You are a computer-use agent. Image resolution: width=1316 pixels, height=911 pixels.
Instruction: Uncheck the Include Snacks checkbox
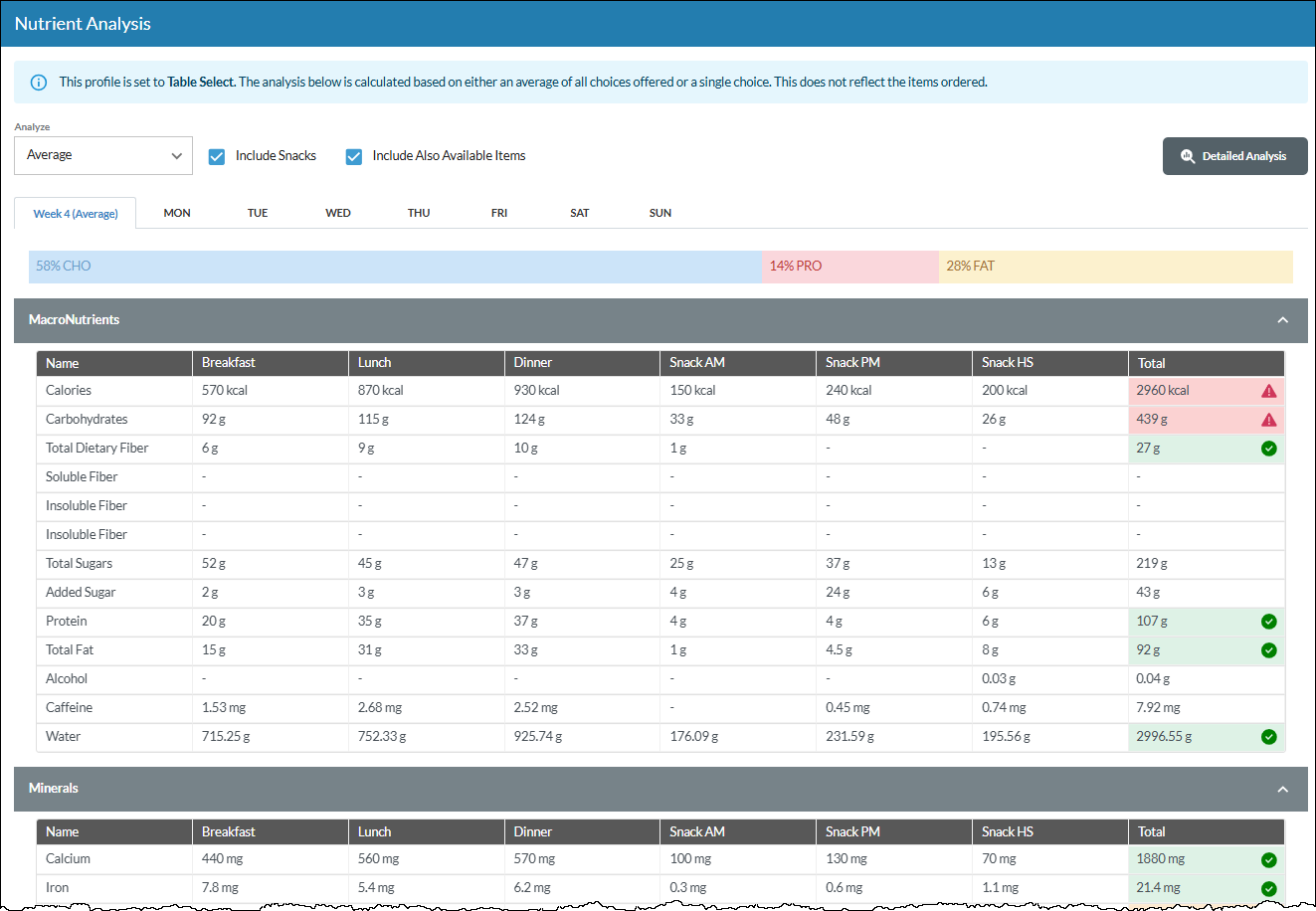[x=217, y=156]
